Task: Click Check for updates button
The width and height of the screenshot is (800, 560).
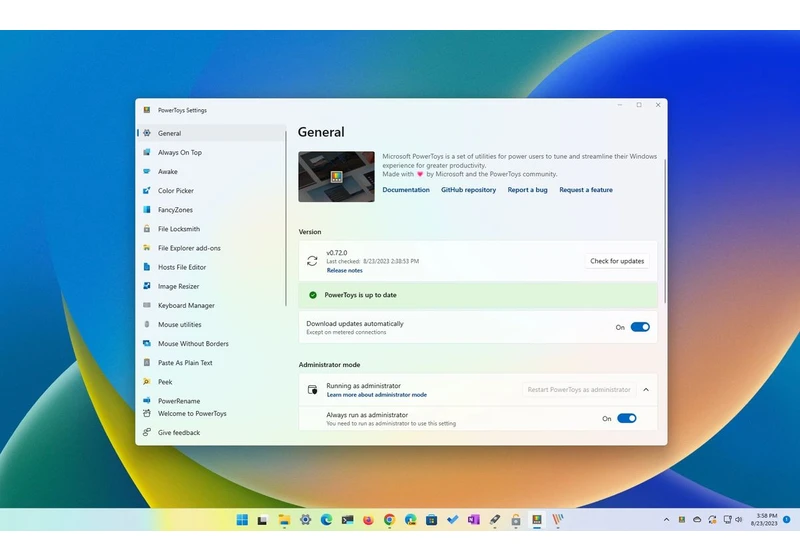Action: 617,261
